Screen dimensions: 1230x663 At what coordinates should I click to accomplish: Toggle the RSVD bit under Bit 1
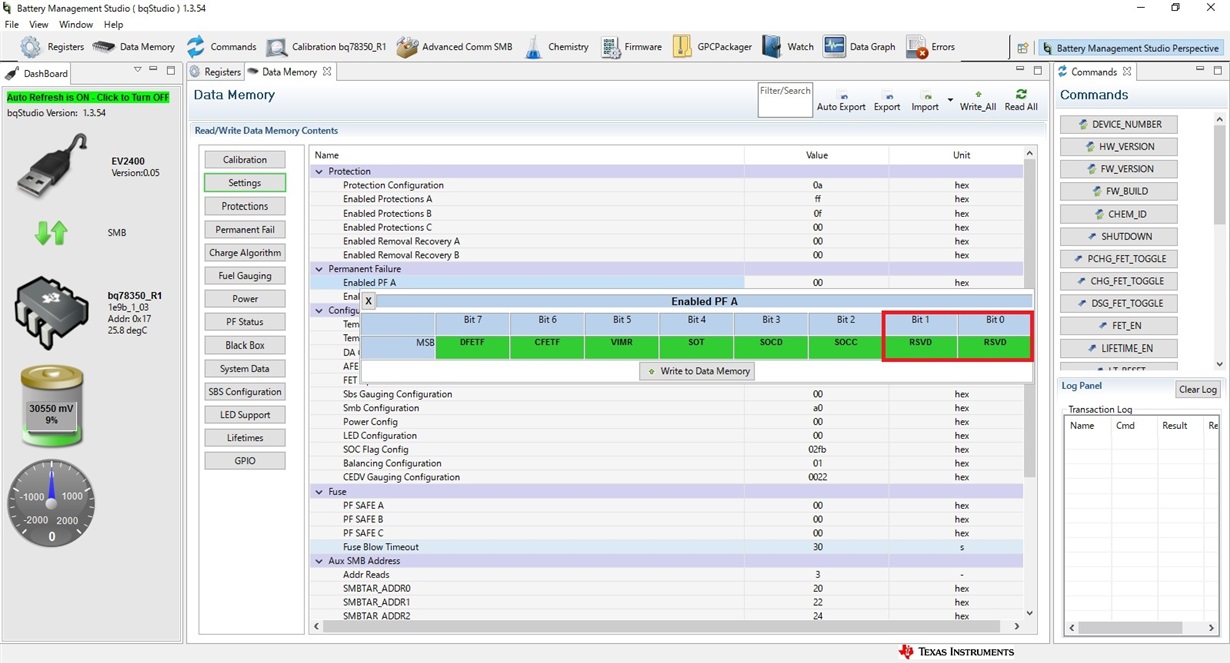[x=920, y=347]
